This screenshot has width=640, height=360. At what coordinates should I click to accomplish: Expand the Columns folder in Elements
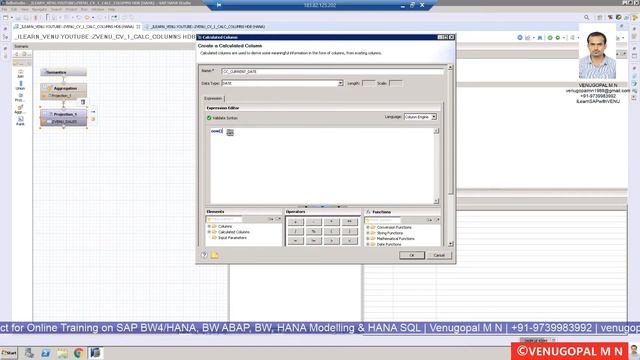[209, 226]
